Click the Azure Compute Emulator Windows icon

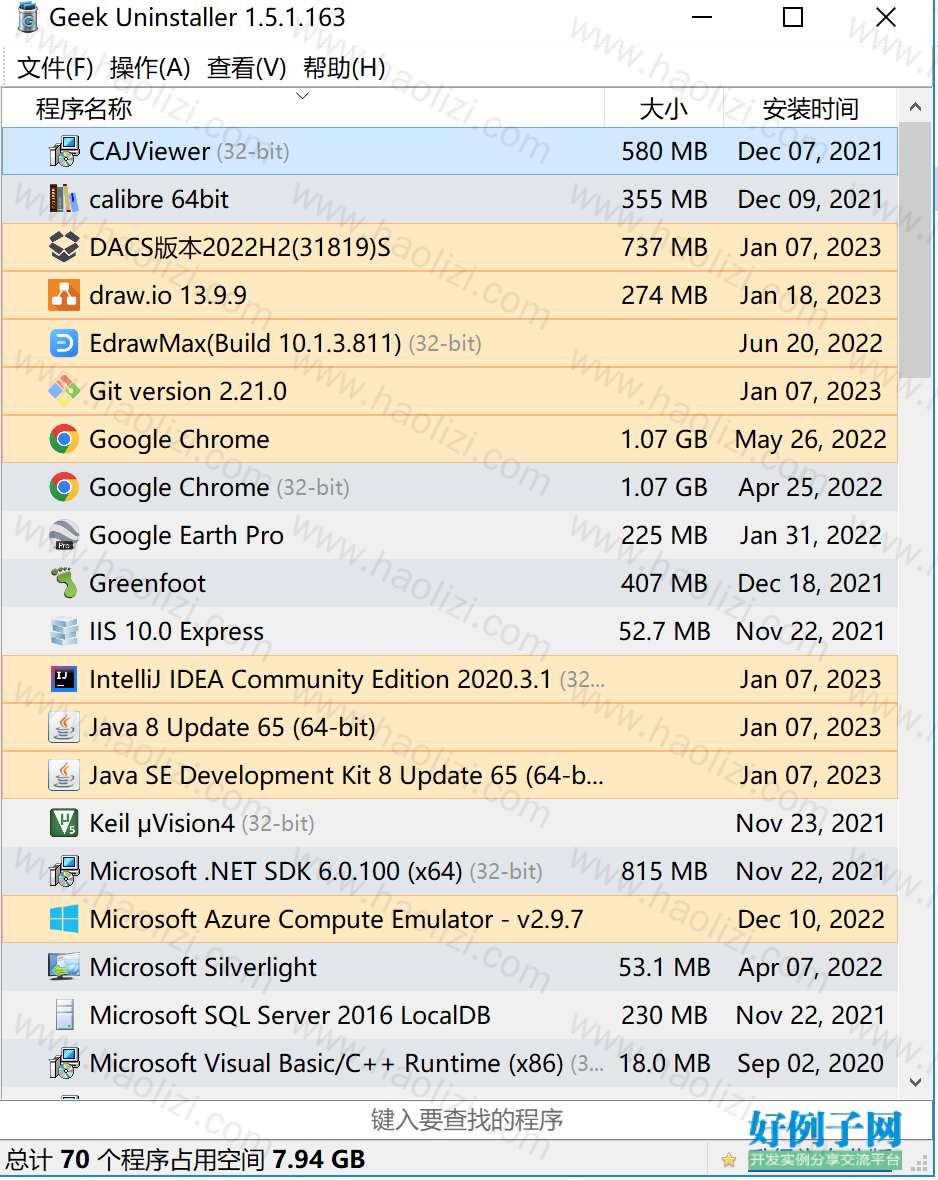pos(64,919)
